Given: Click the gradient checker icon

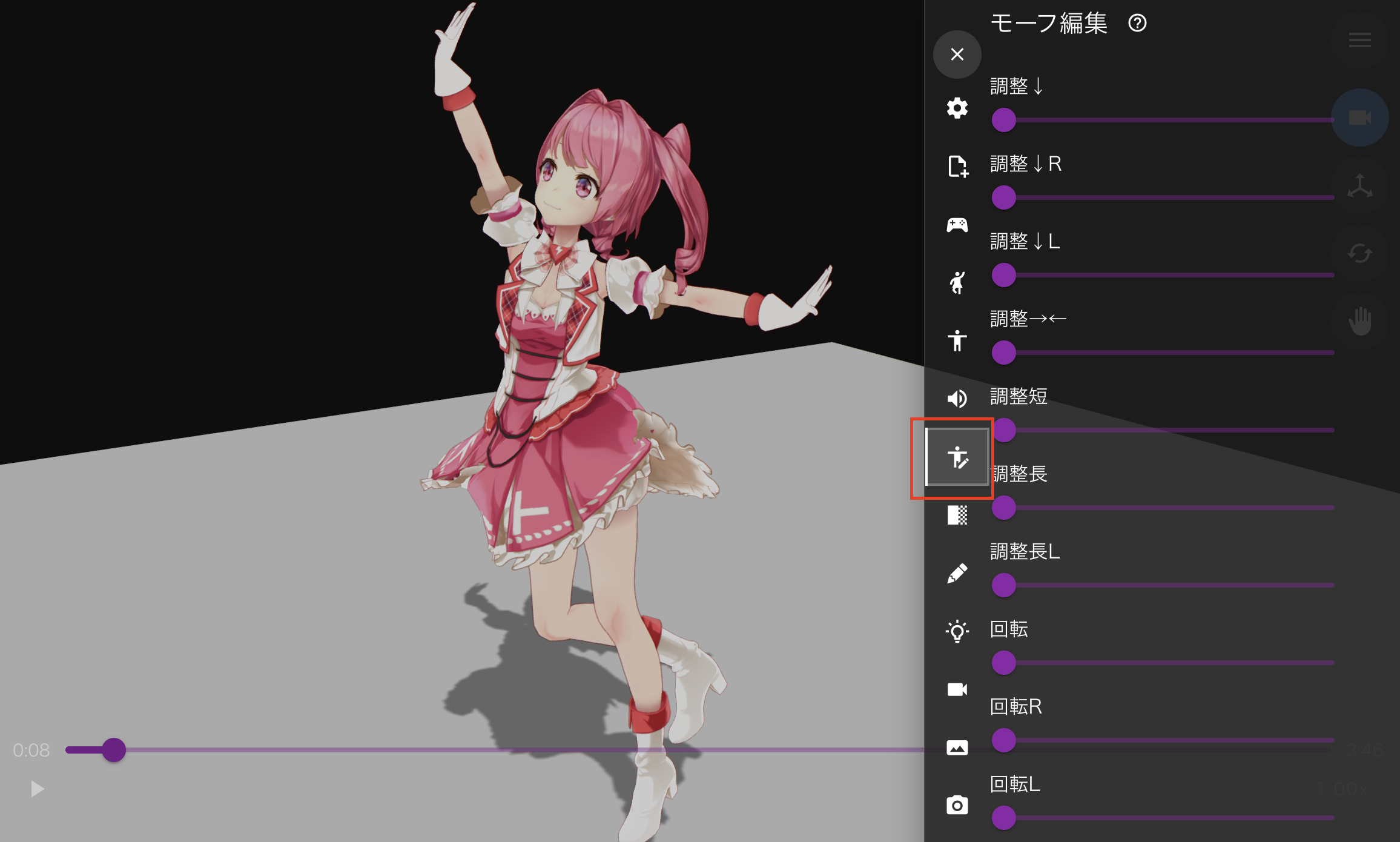Looking at the screenshot, I should click(957, 515).
